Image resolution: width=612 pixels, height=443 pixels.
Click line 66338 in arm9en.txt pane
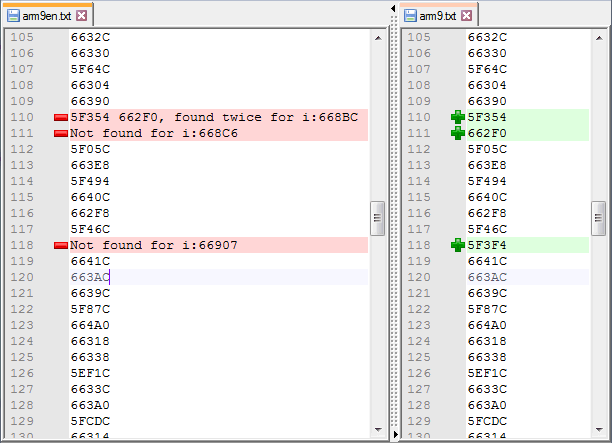pos(90,357)
